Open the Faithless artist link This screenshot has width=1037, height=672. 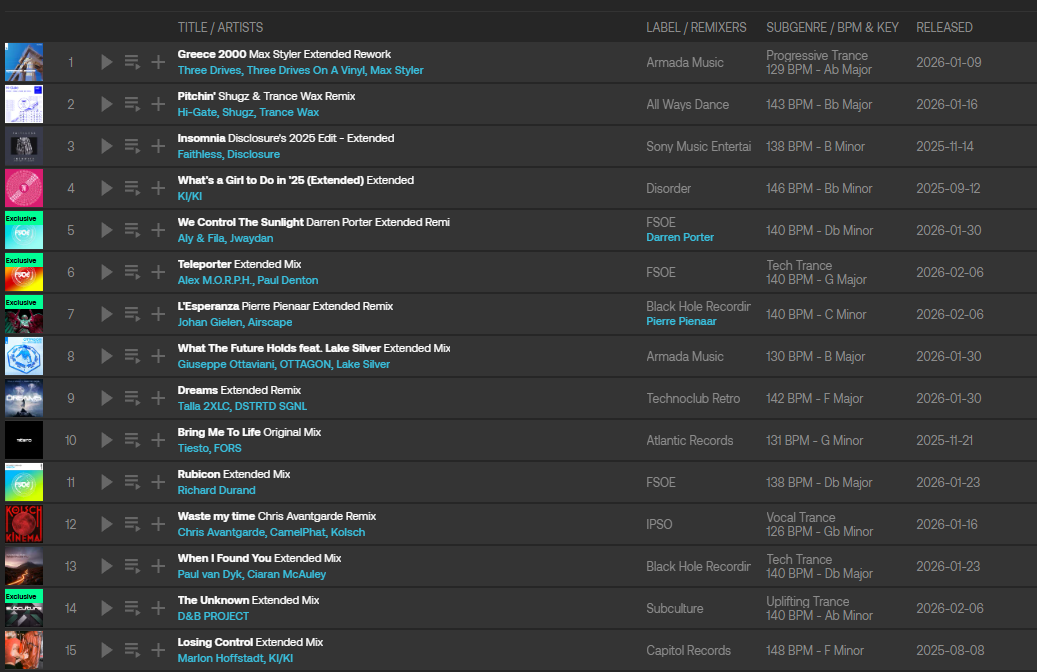click(199, 155)
